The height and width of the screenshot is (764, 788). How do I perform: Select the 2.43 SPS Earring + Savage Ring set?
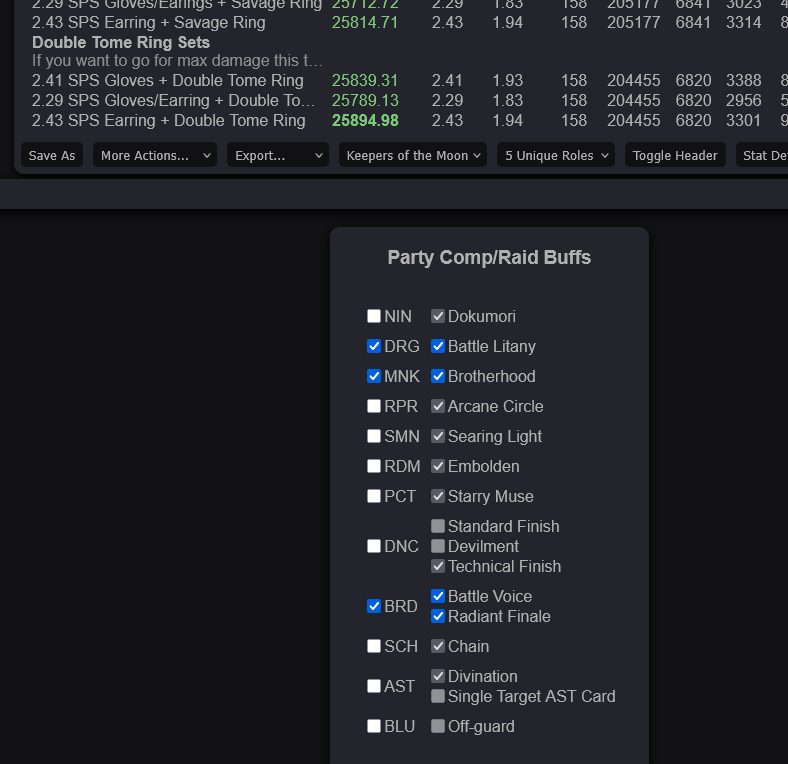(x=148, y=23)
